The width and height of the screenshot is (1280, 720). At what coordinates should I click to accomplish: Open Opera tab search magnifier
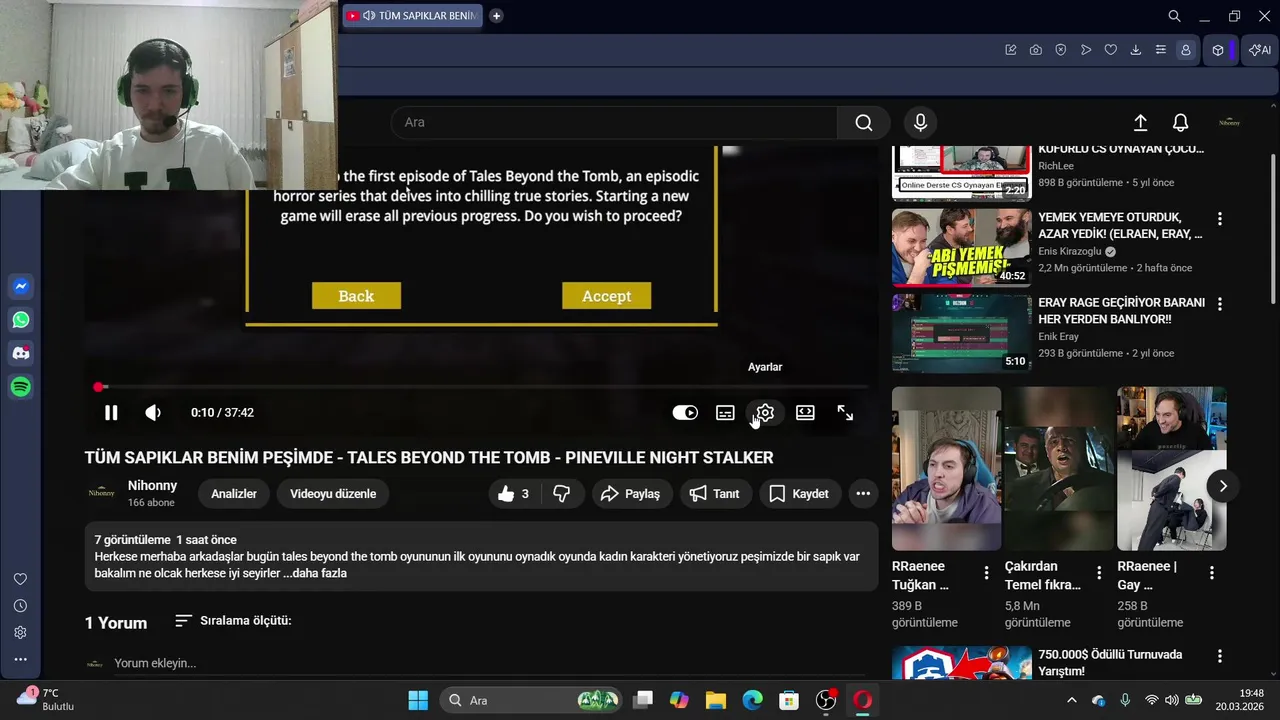click(x=1175, y=16)
